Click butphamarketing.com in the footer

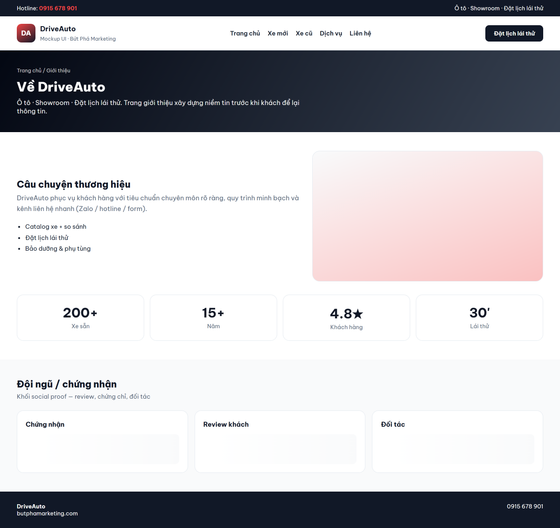point(47,513)
